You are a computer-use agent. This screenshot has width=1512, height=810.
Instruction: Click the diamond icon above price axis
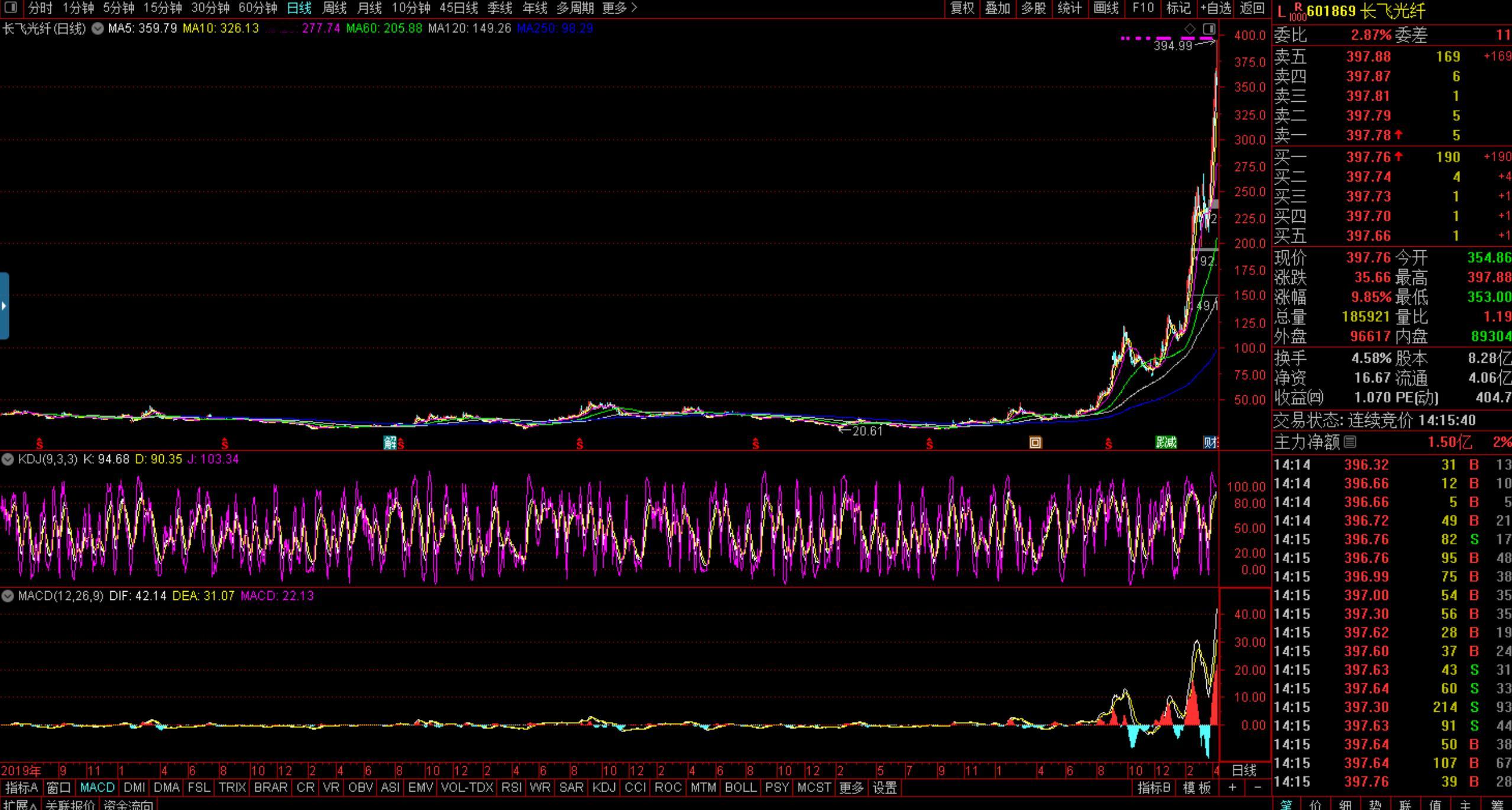[1190, 28]
